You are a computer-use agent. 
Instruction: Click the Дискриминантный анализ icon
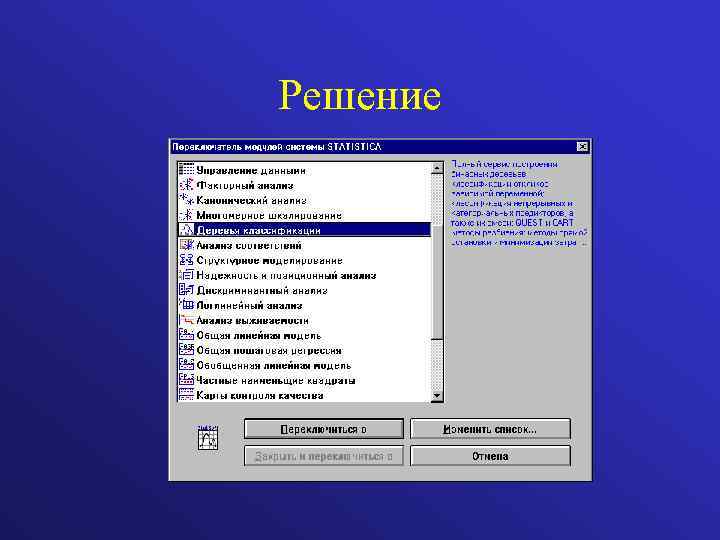pyautogui.click(x=186, y=290)
